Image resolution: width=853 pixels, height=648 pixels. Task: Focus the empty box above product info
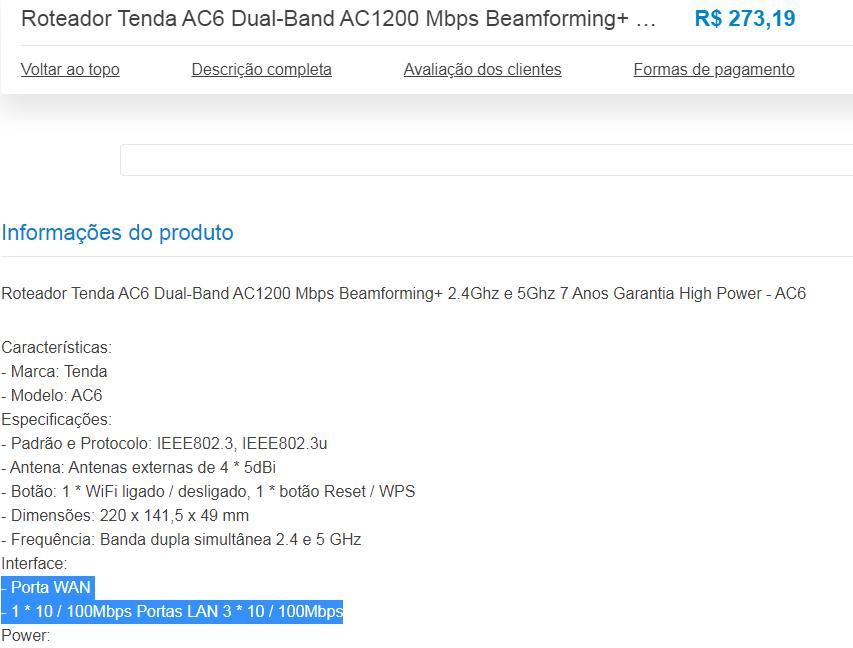tap(486, 160)
